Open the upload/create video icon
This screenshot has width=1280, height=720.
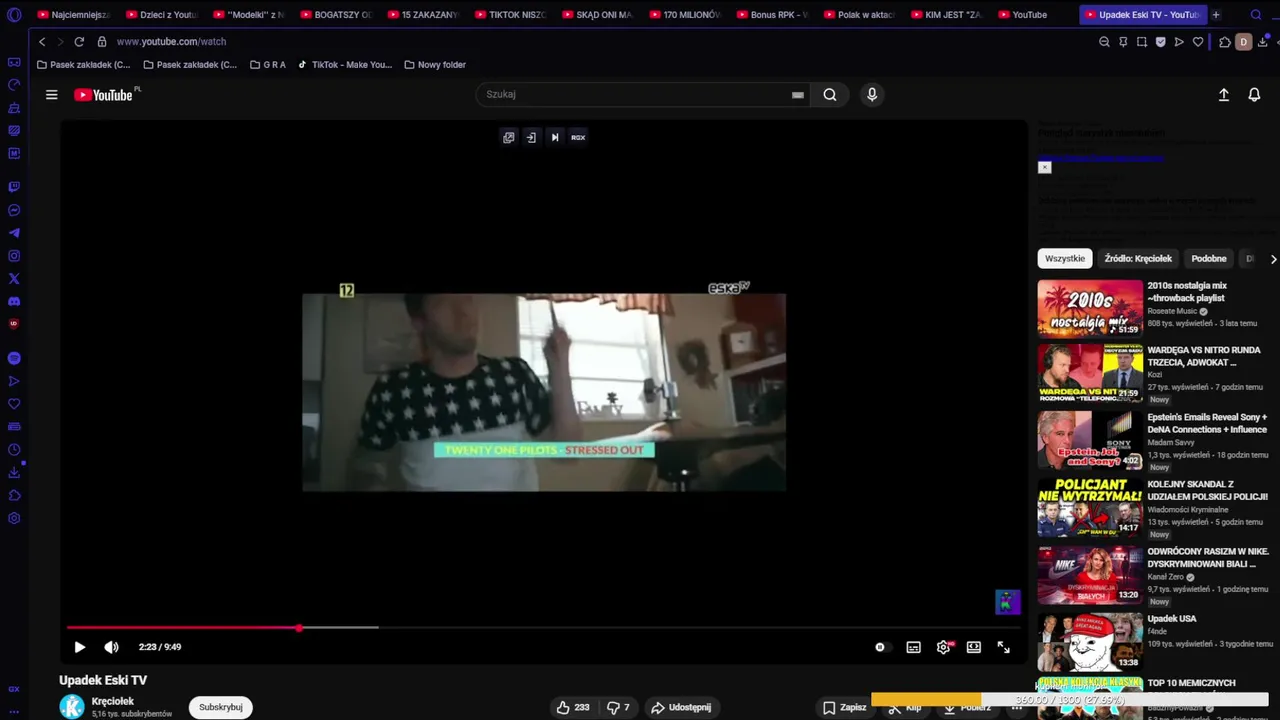point(1223,95)
